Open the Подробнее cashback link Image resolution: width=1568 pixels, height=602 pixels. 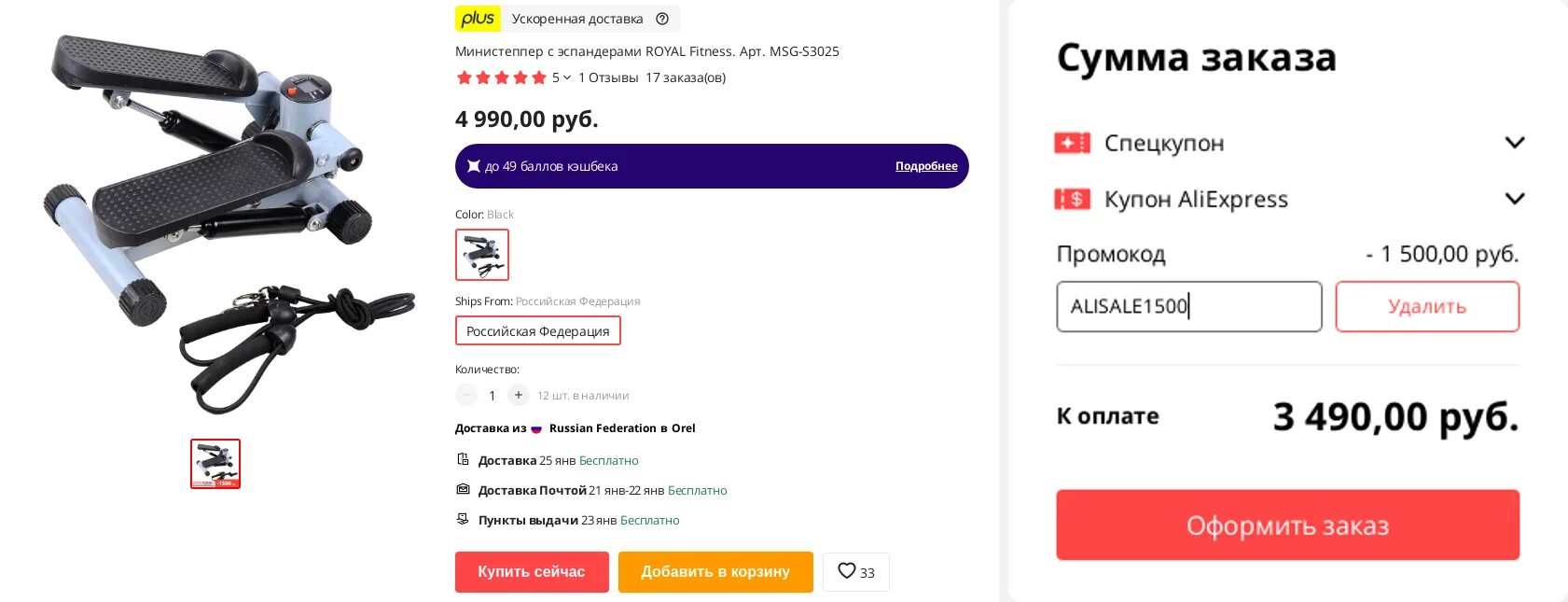[x=926, y=166]
